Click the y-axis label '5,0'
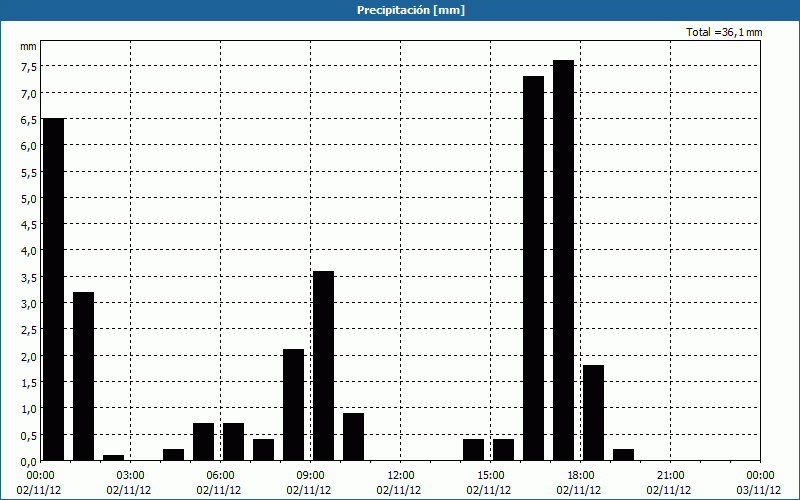800x500 pixels. click(29, 199)
